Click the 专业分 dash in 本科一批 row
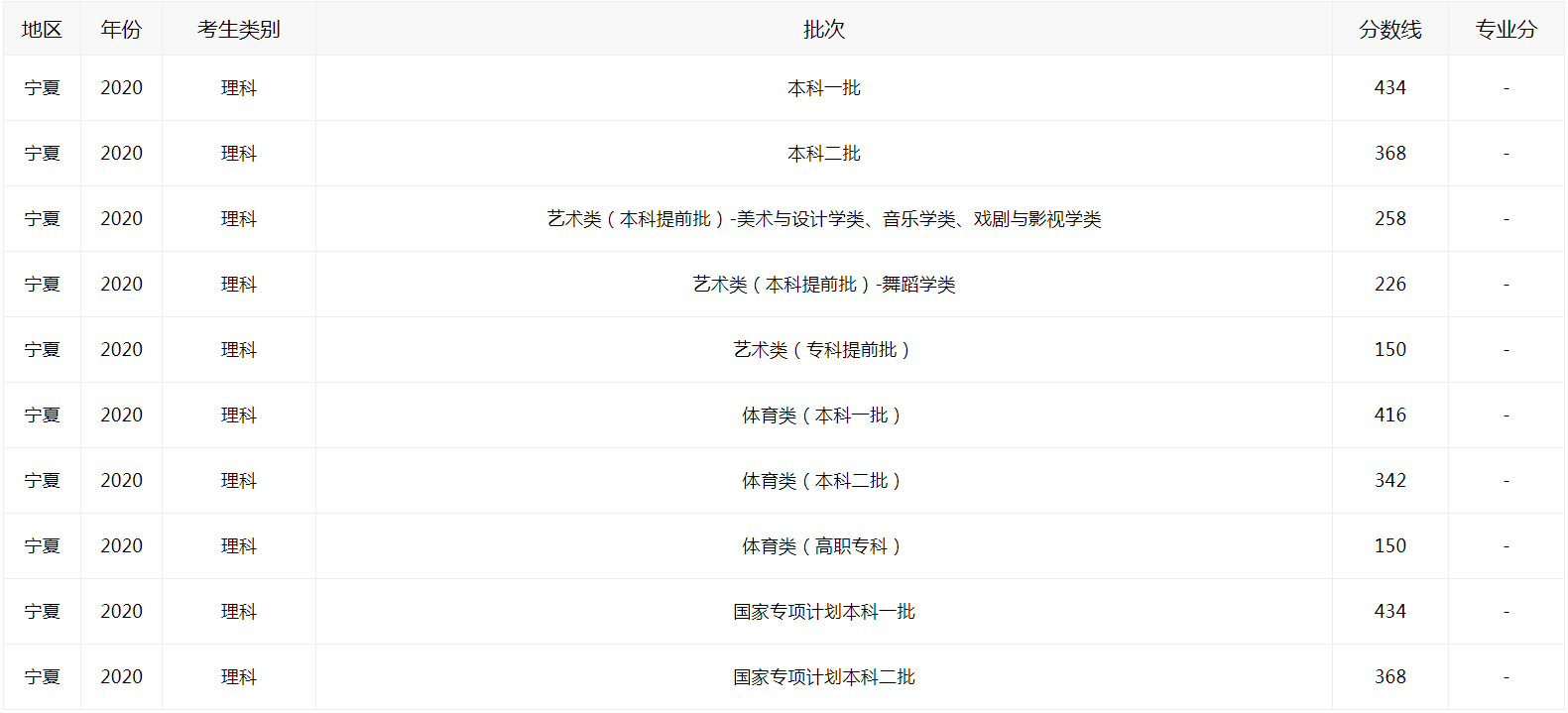1568x713 pixels. tap(1506, 88)
